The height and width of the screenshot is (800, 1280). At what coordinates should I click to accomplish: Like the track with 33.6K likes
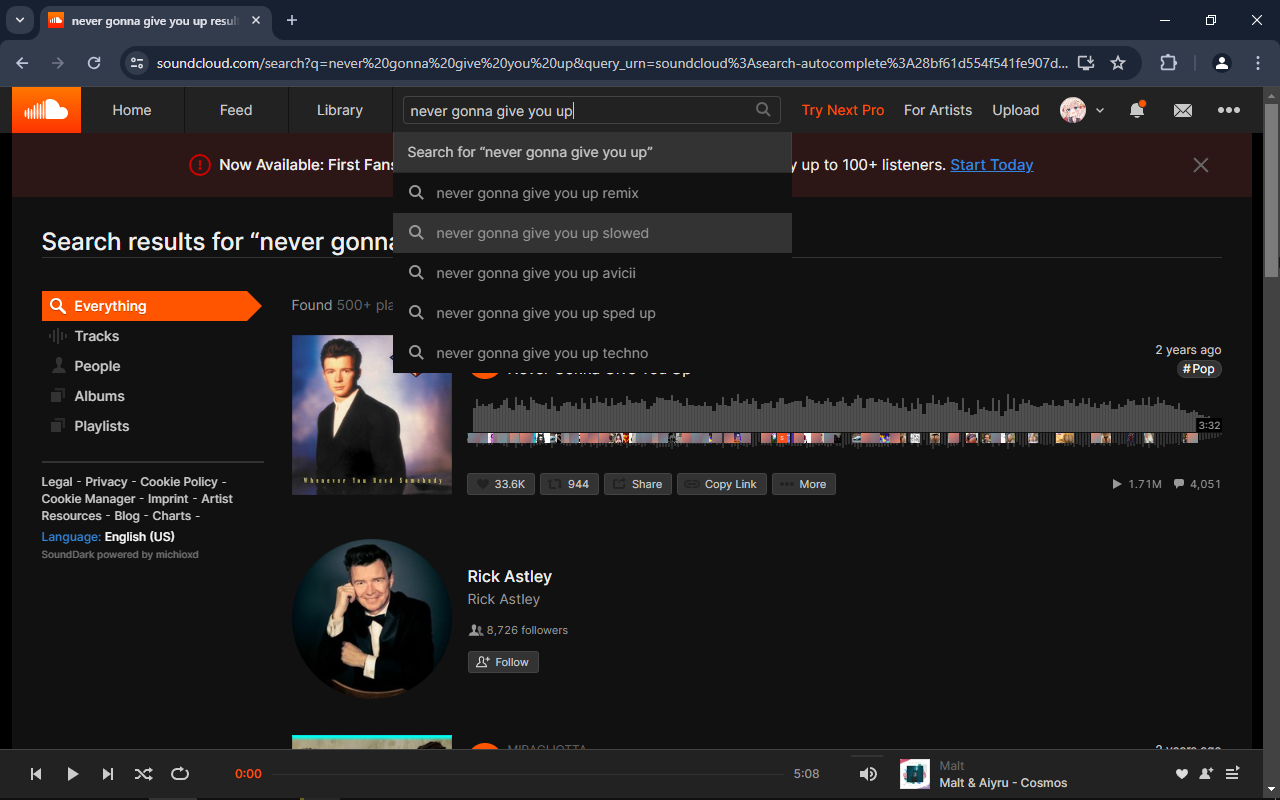point(501,484)
